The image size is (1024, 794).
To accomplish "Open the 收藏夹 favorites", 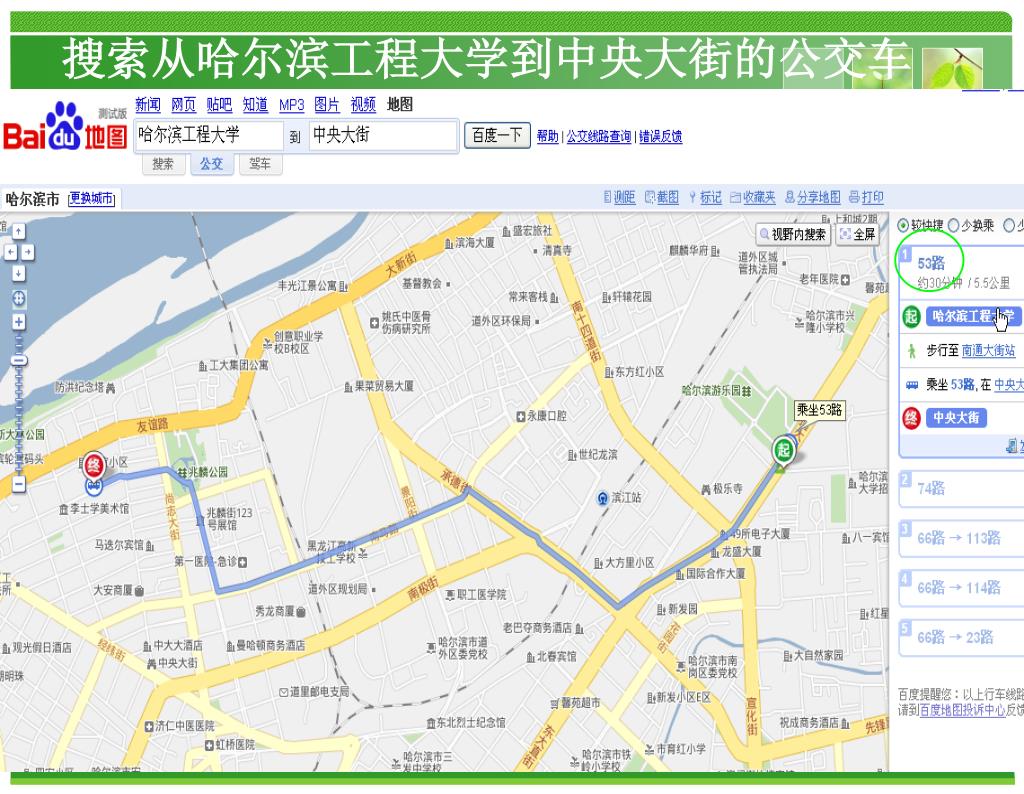I will 753,197.
